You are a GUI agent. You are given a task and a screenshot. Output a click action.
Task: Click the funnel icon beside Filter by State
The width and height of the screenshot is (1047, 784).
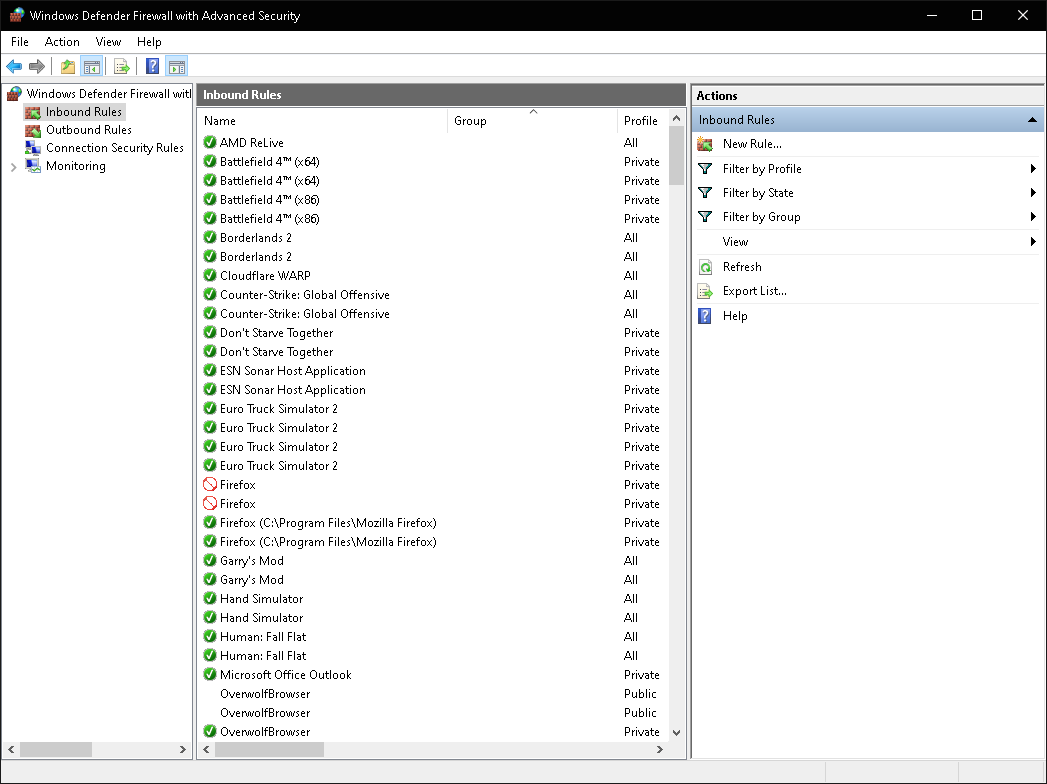coord(705,192)
